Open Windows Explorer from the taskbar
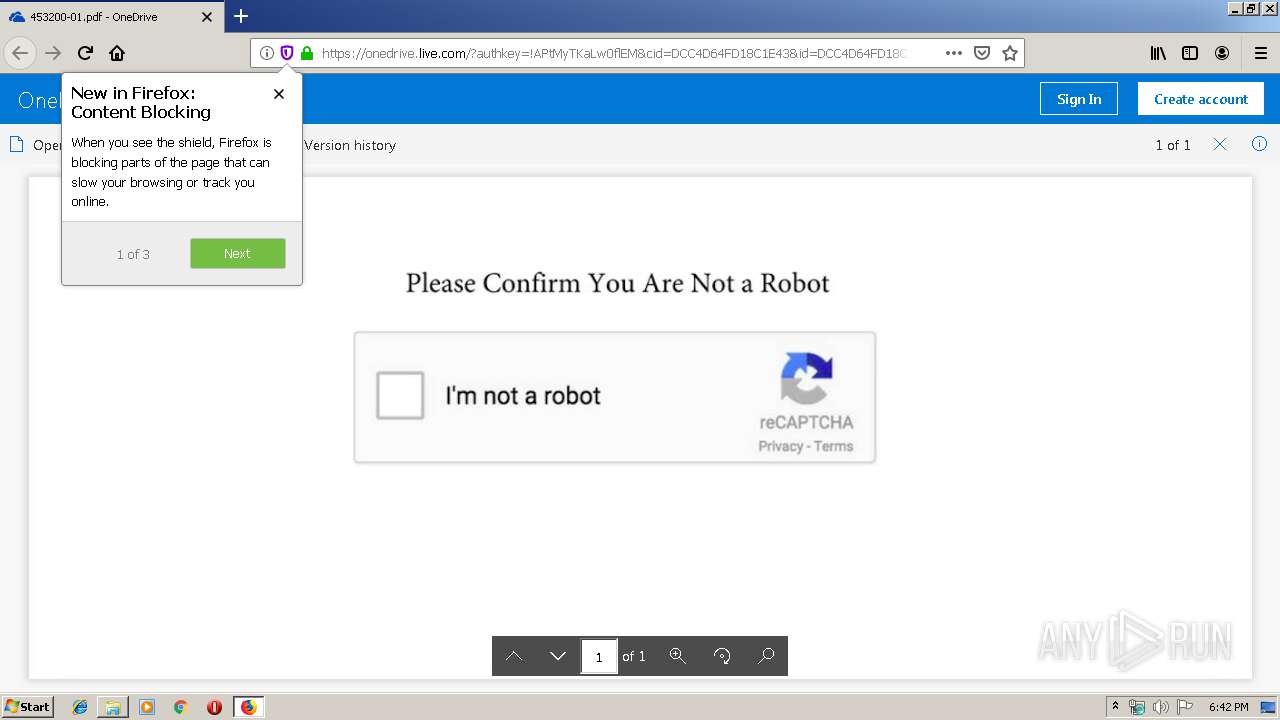 [113, 707]
